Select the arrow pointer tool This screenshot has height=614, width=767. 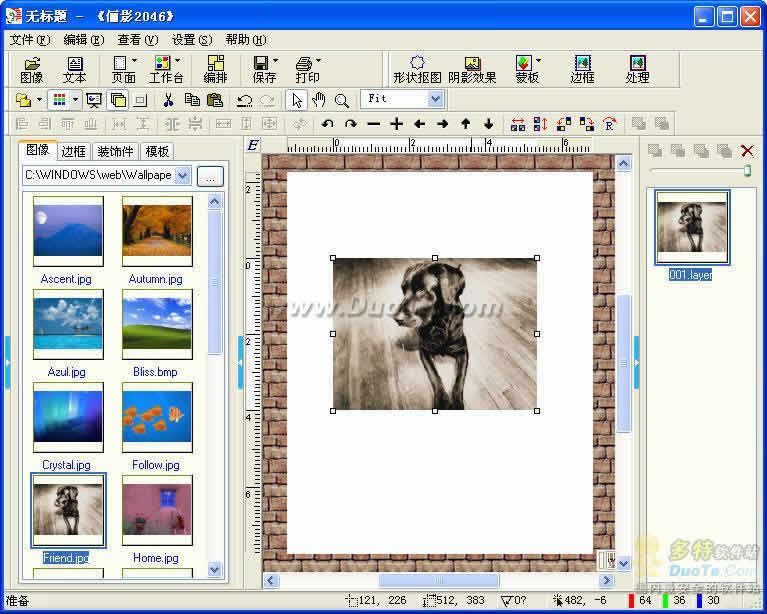point(296,100)
